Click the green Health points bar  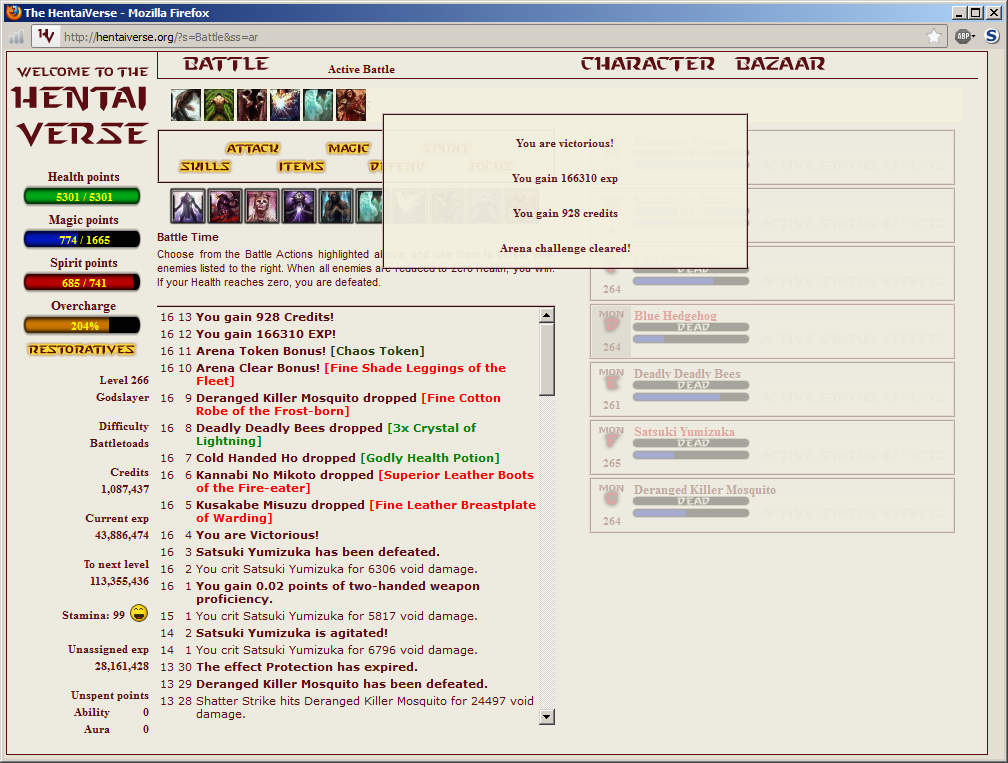pos(82,197)
